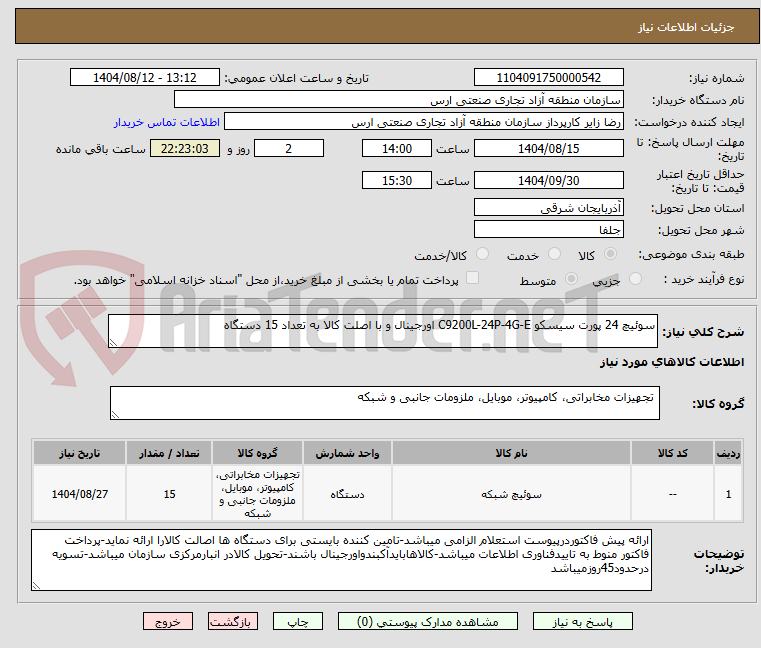Click the deadline time field 14:00
The width and height of the screenshot is (761, 648).
(397, 149)
